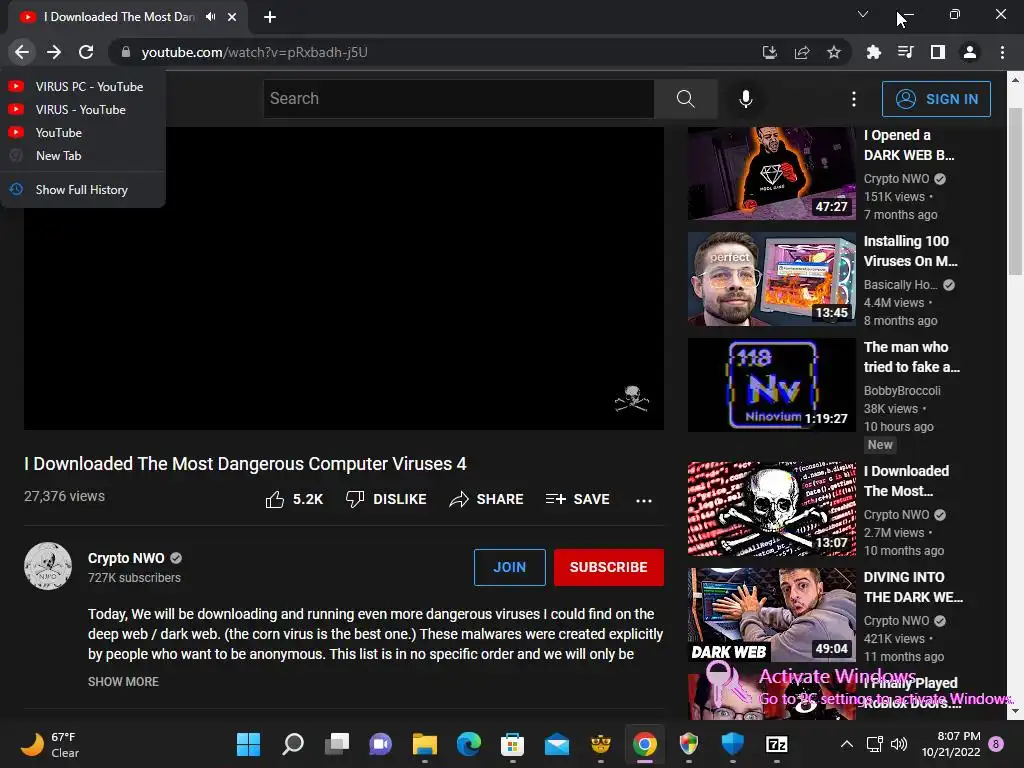
Task: Open the 7-Zip taskbar icon
Action: 776,744
